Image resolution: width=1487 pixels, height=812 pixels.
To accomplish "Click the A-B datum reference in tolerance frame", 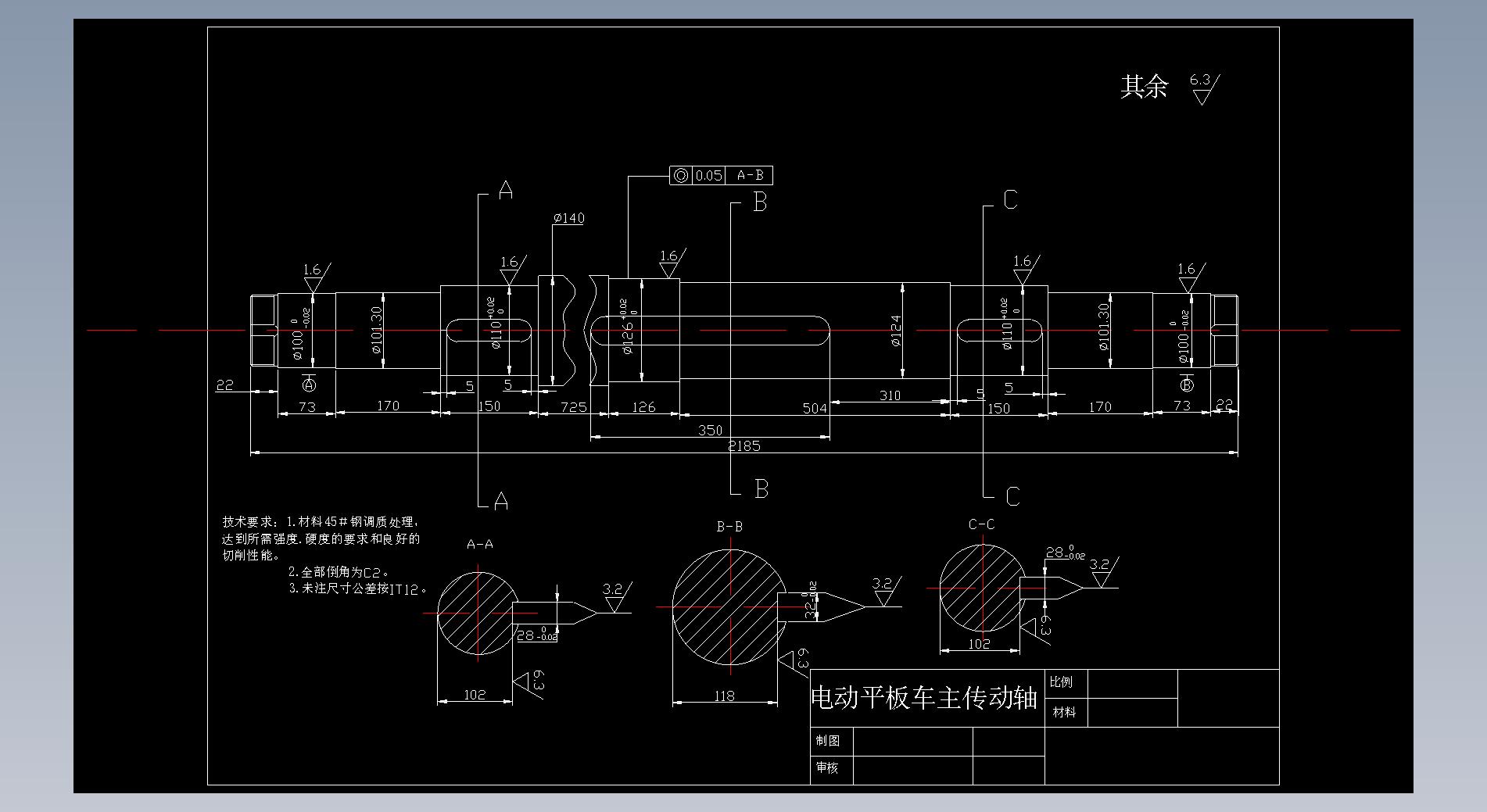I will coord(749,176).
